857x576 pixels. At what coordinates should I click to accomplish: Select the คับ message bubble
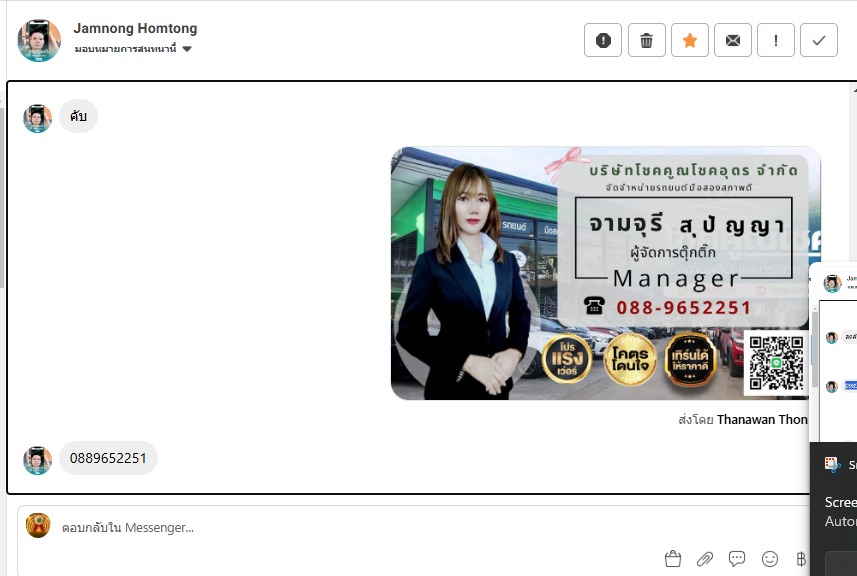click(78, 116)
